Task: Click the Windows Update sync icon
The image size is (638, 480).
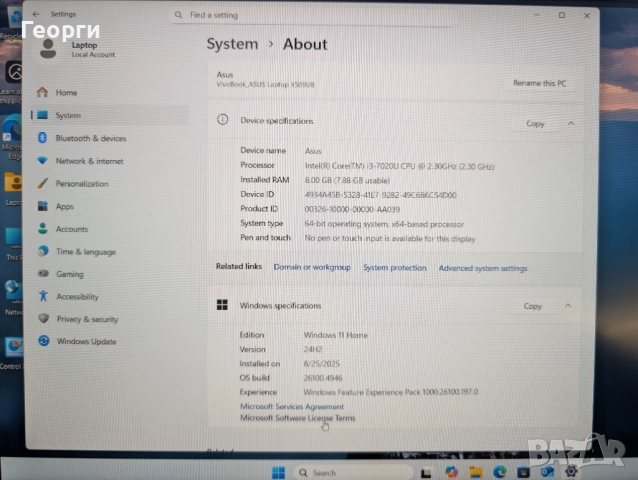Action: point(44,341)
